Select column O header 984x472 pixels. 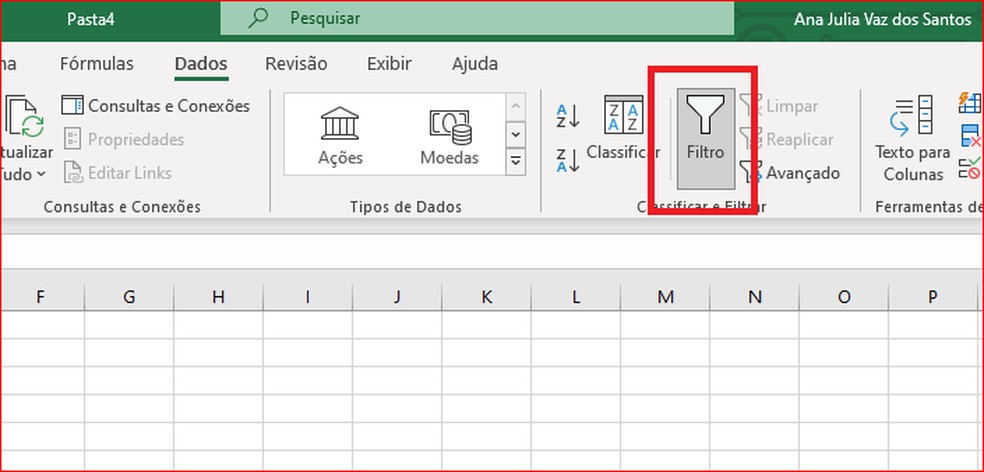844,297
